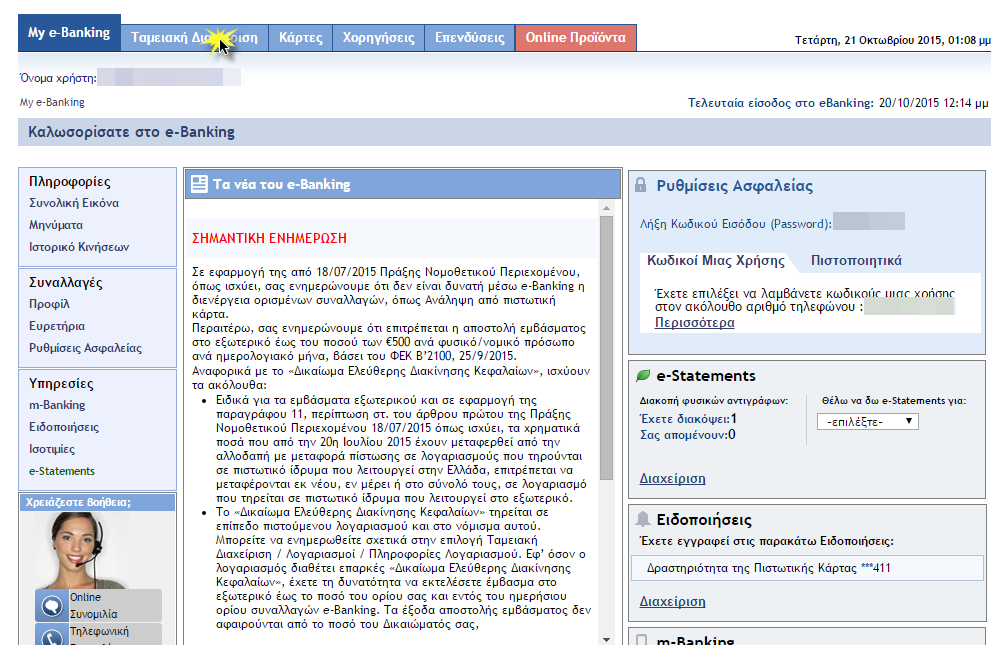Click the My e-Banking breadcrumb
The height and width of the screenshot is (645, 1004).
pos(52,102)
